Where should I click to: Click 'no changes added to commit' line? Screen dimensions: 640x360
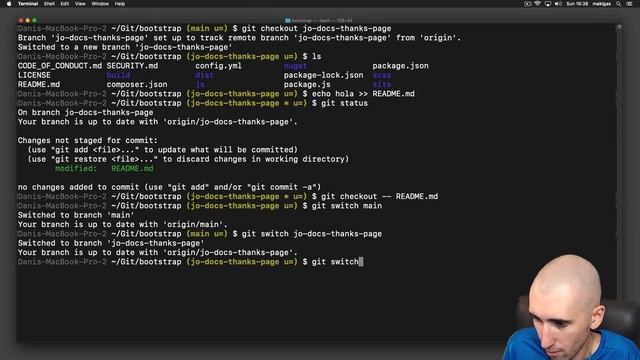click(169, 187)
